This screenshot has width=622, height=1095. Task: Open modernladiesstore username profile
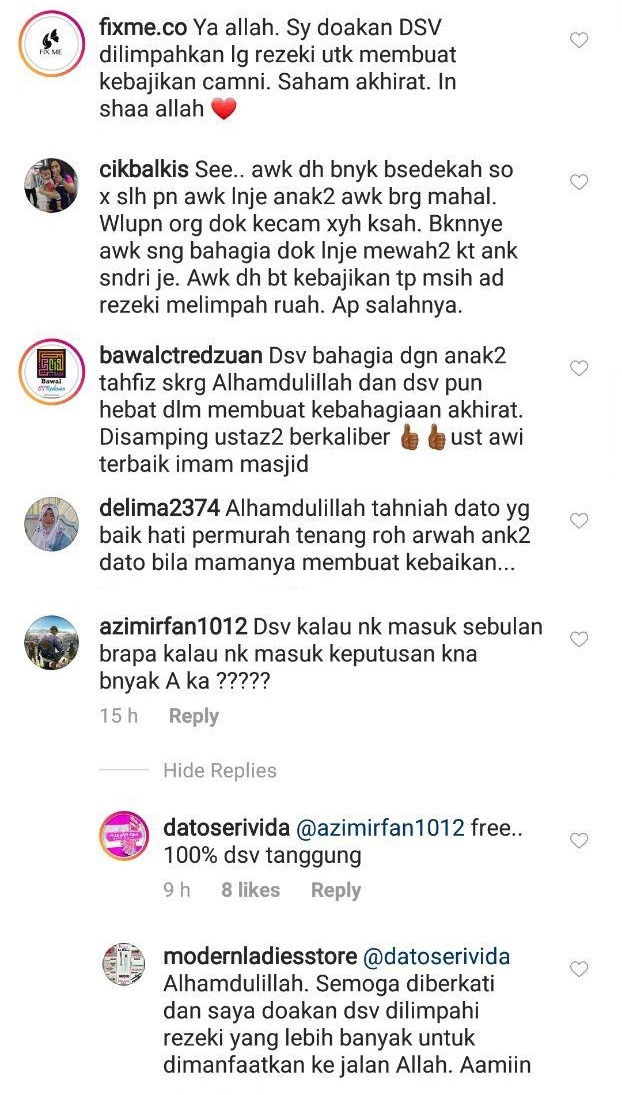(x=260, y=957)
